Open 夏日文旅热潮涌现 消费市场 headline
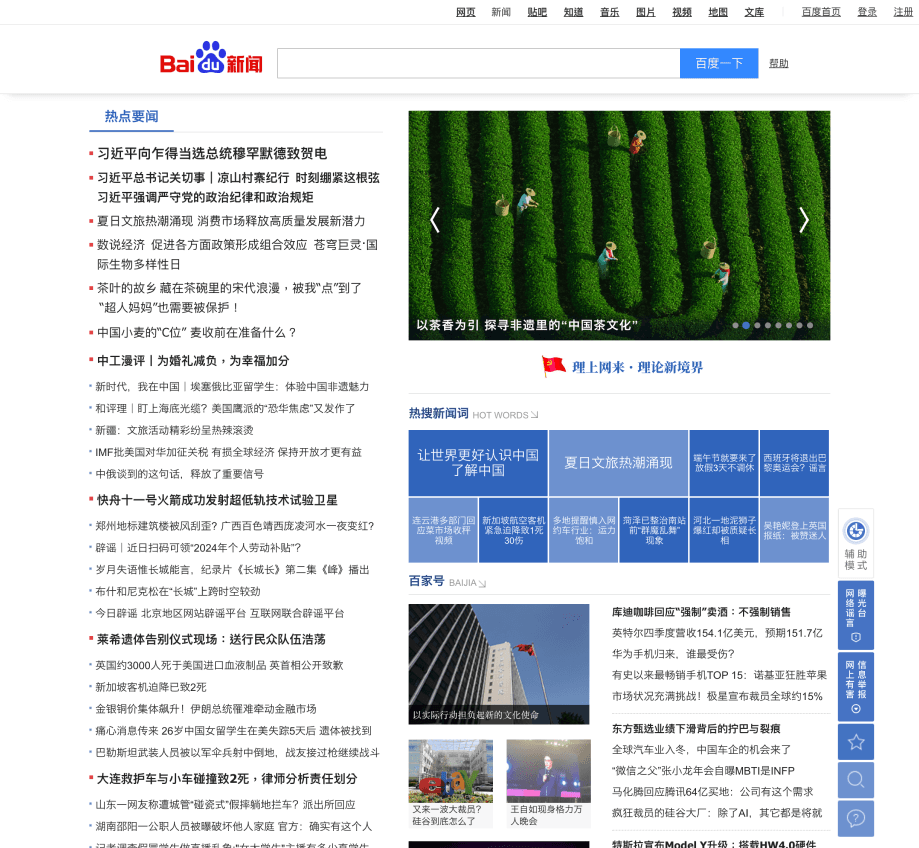This screenshot has width=919, height=848. (x=231, y=221)
